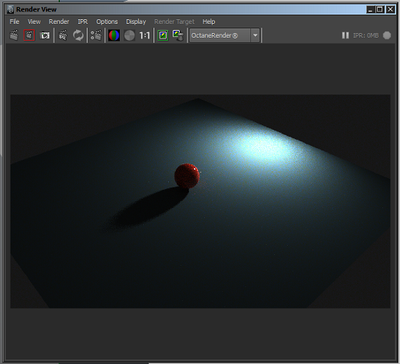Set real size with 1:1 icon
This screenshot has width=400, height=364.
(x=144, y=35)
